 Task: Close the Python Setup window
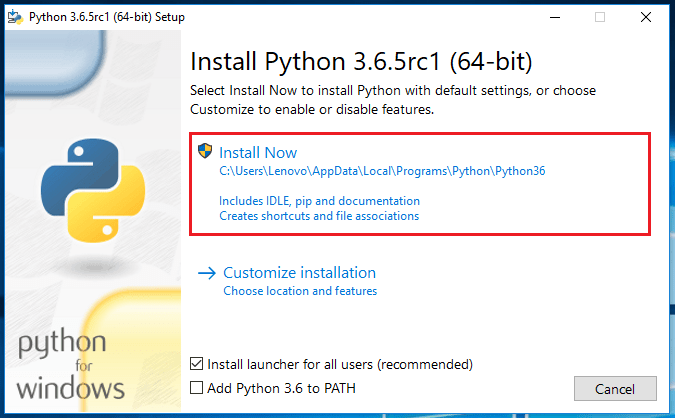click(646, 17)
